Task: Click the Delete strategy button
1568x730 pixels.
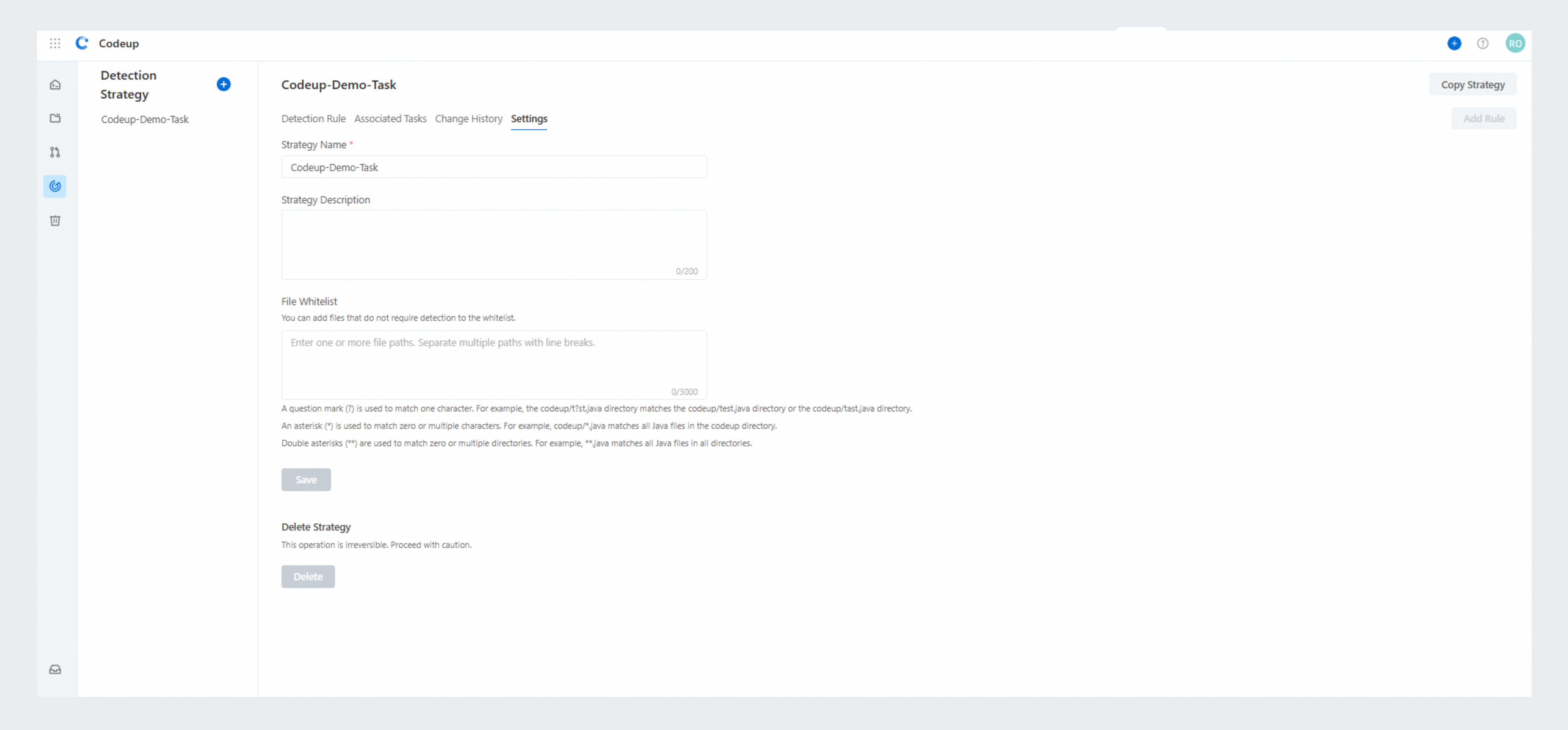Action: 307,577
